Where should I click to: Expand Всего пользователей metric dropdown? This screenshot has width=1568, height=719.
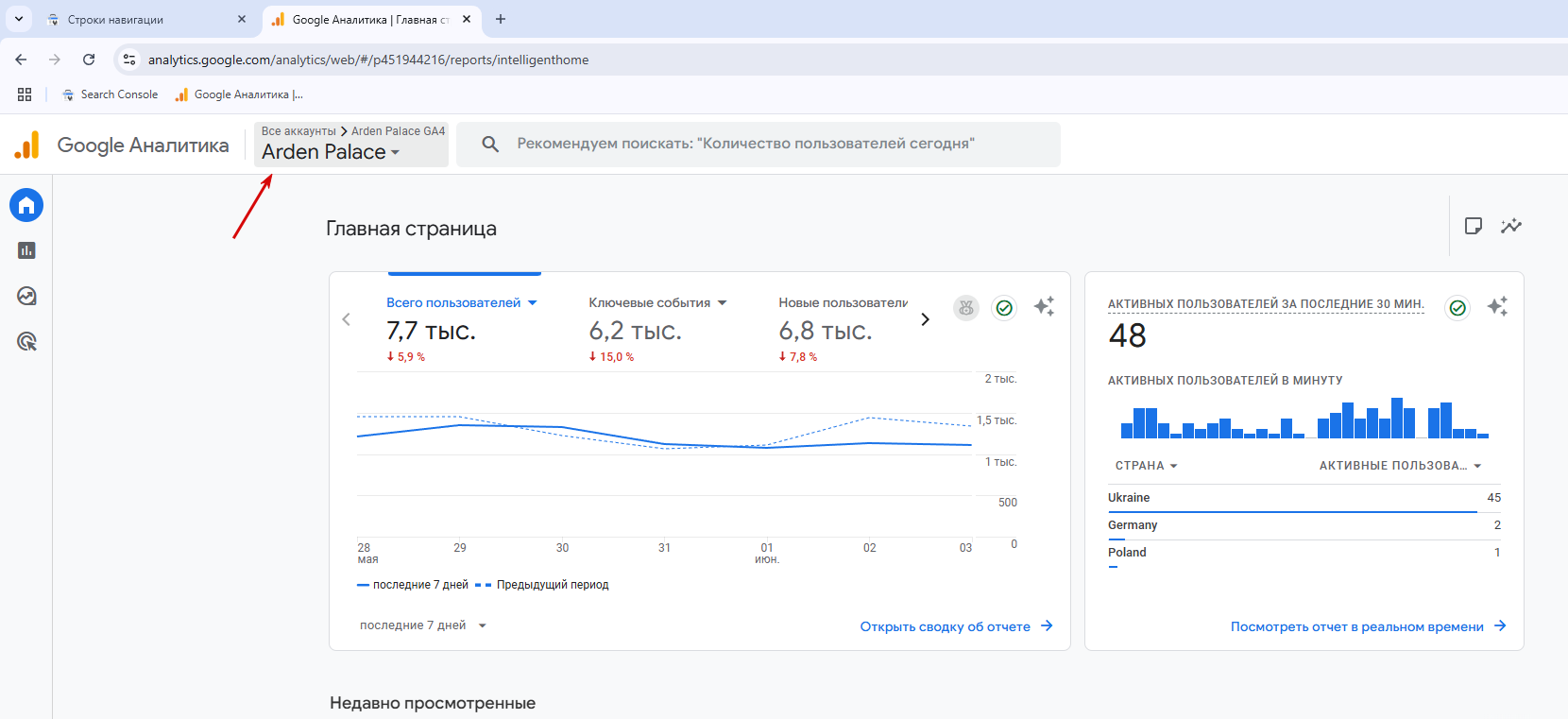532,303
